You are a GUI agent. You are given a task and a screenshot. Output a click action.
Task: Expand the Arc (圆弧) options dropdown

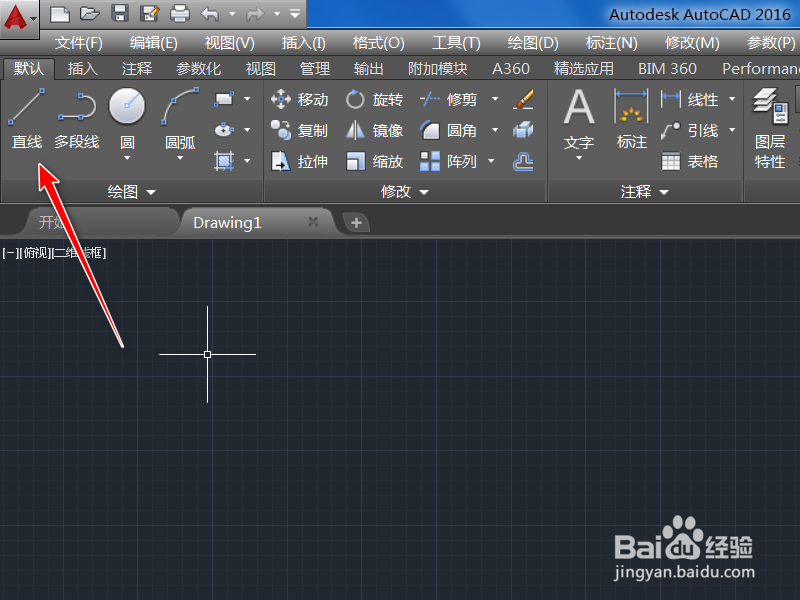180,158
